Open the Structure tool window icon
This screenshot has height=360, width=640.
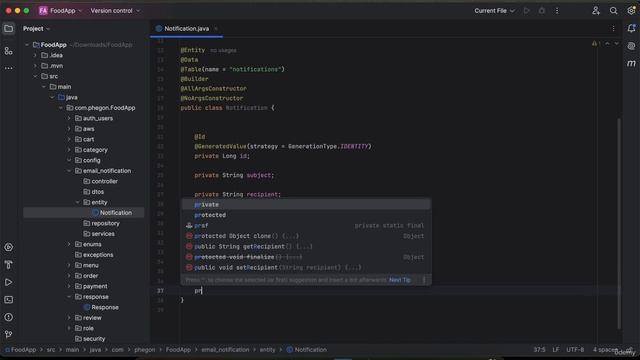[9, 51]
